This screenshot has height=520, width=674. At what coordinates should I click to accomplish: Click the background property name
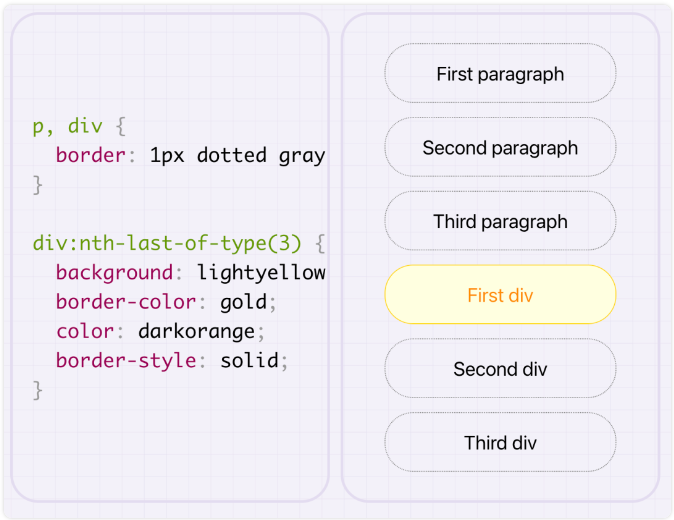[114, 273]
